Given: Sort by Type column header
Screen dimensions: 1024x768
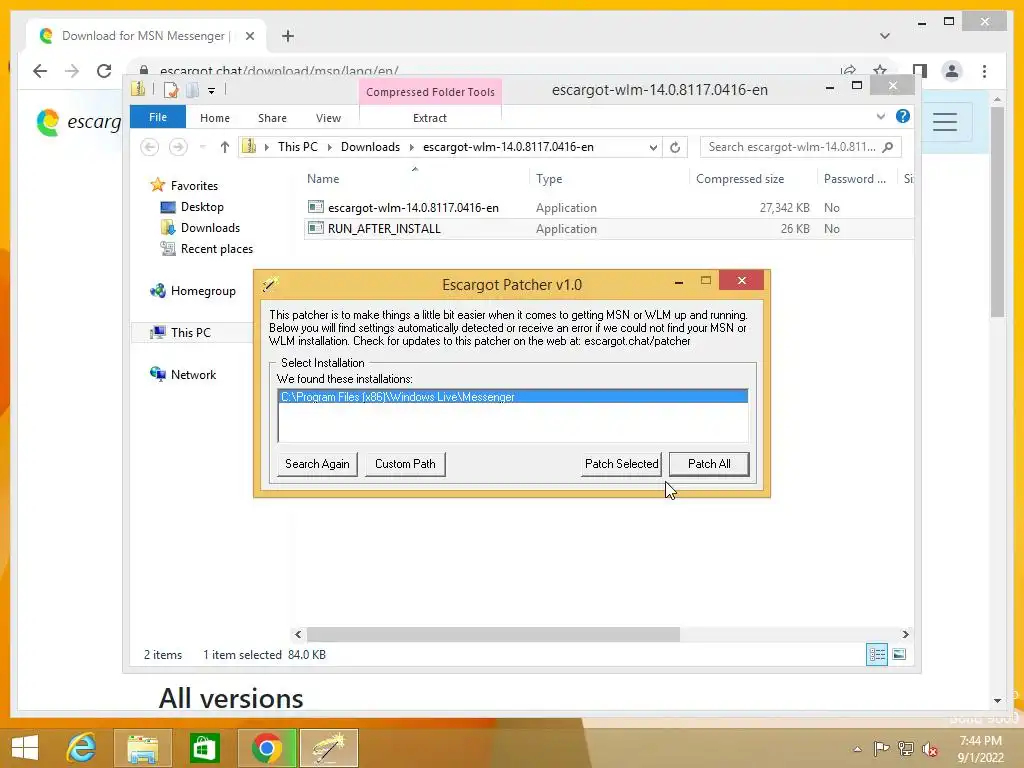Looking at the screenshot, I should click(x=549, y=179).
